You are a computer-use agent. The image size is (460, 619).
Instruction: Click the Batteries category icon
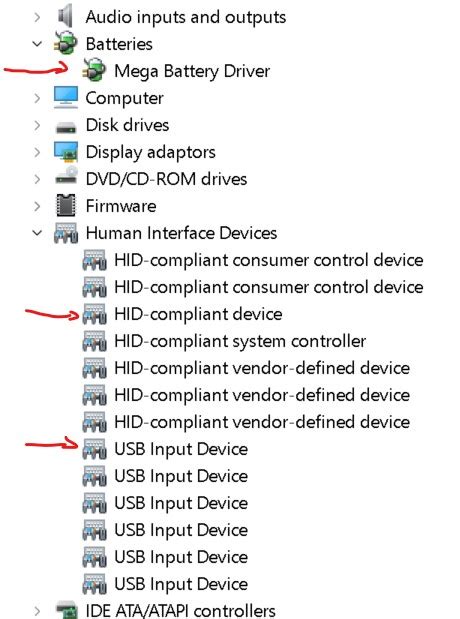(x=66, y=43)
